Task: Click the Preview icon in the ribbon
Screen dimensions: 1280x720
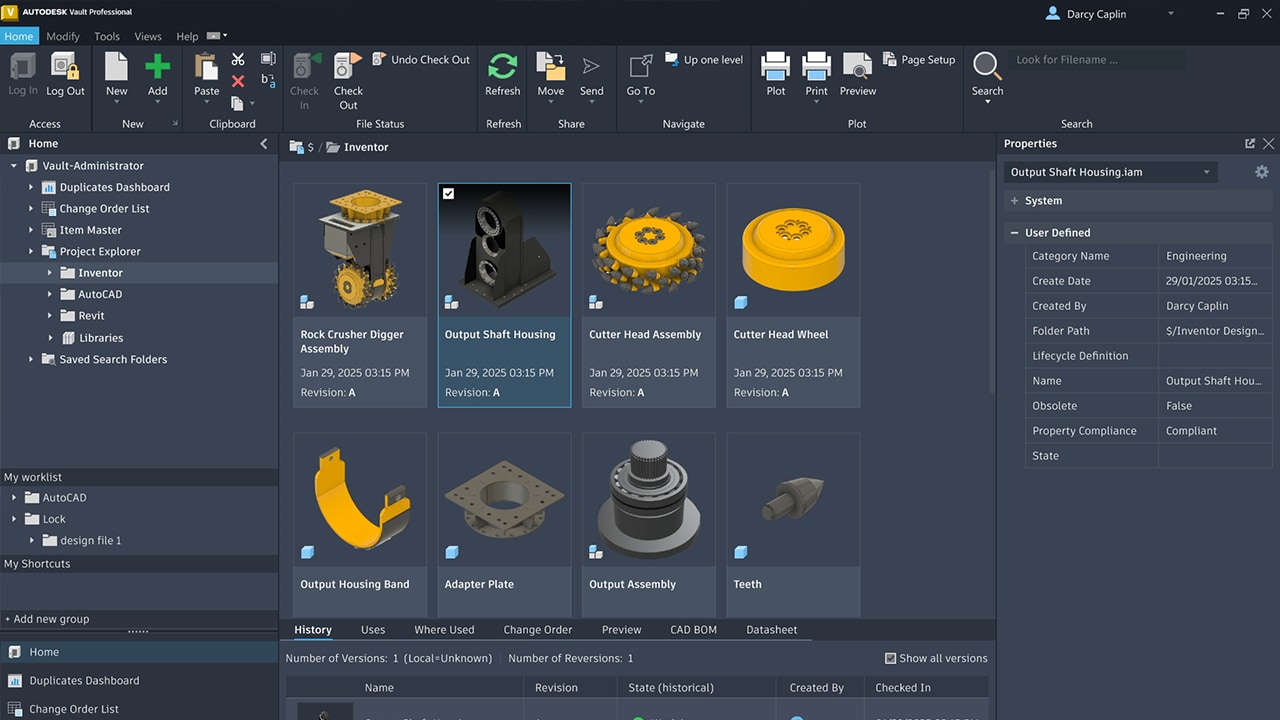Action: pyautogui.click(x=858, y=67)
